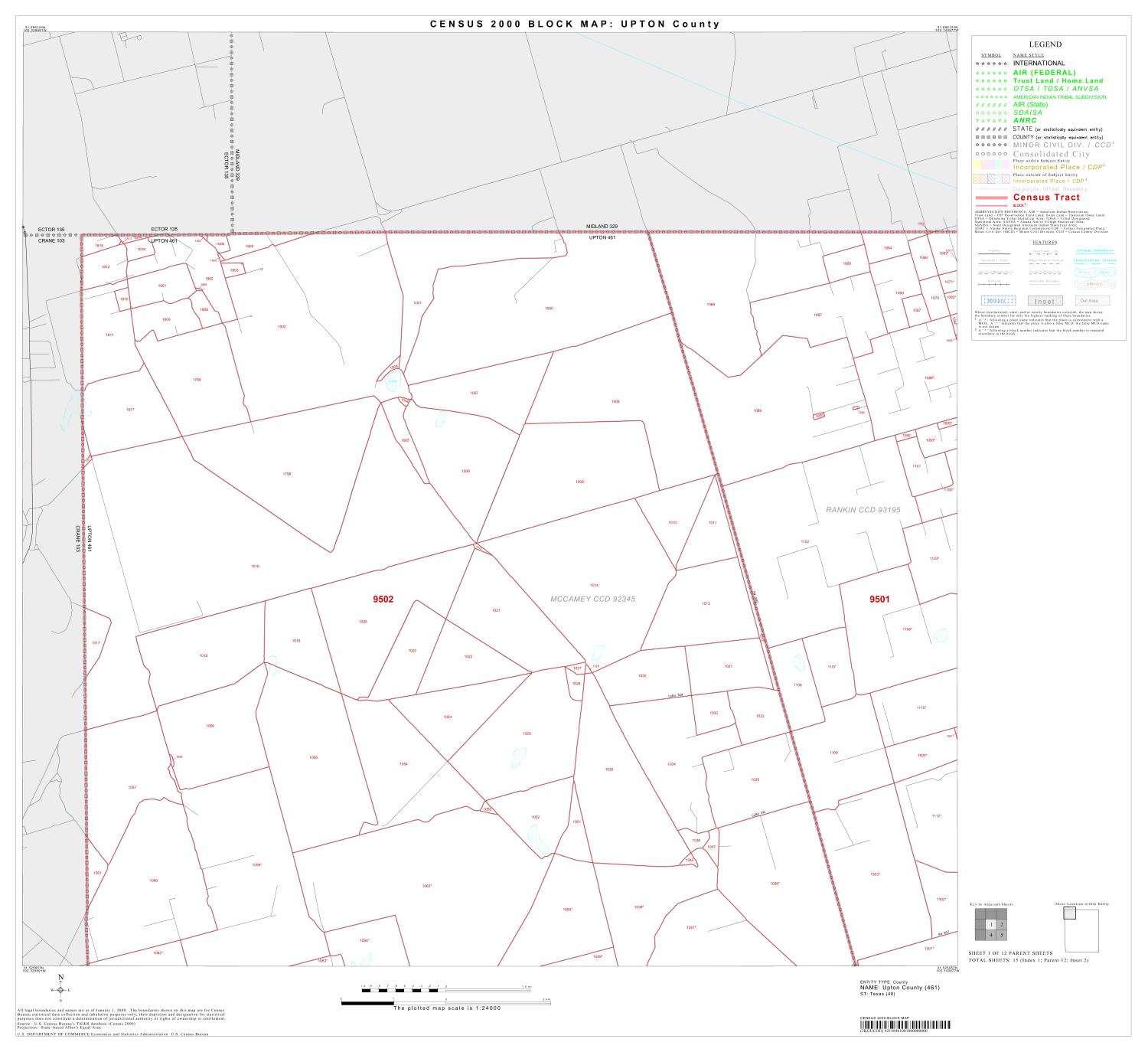
Task: Select the Stream/Shoreline feature symbol
Action: point(1095,252)
